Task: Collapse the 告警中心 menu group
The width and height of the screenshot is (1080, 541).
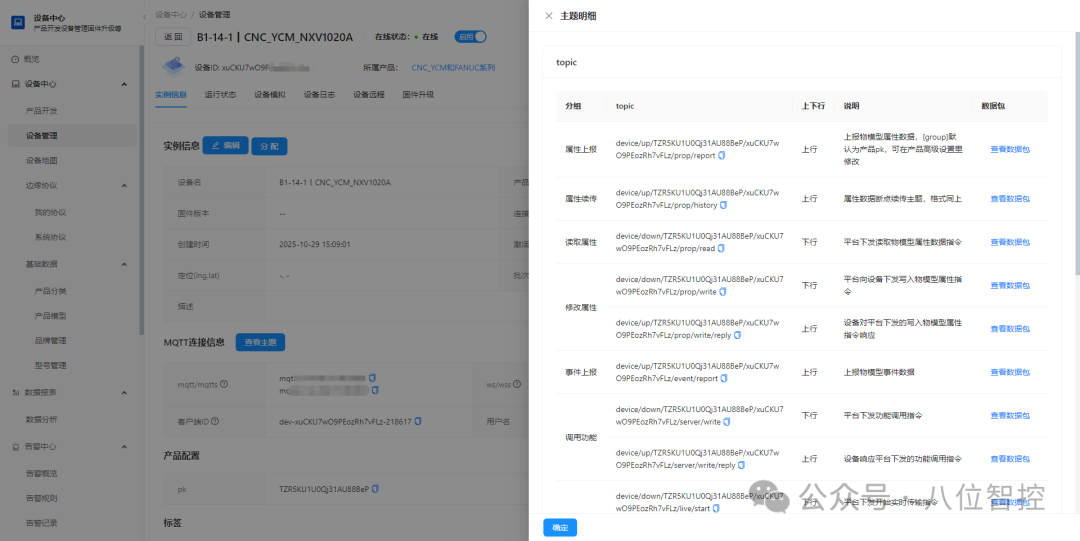Action: 124,447
